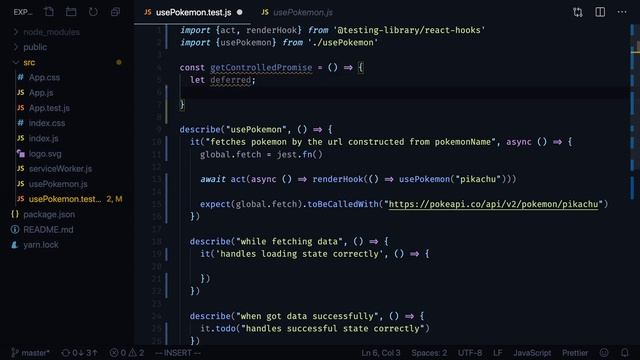Open the editor More Actions menu
This screenshot has width=640, height=360.
pos(622,12)
